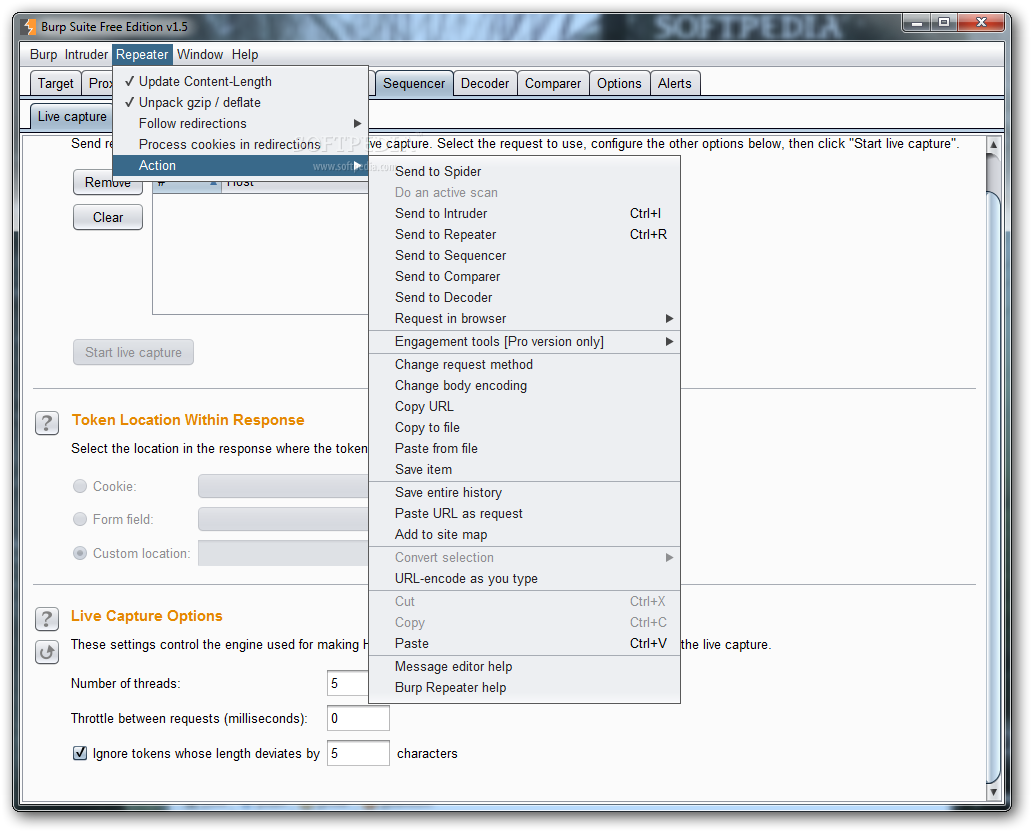
Task: Expand the Convert selection submenu
Action: pyautogui.click(x=524, y=558)
